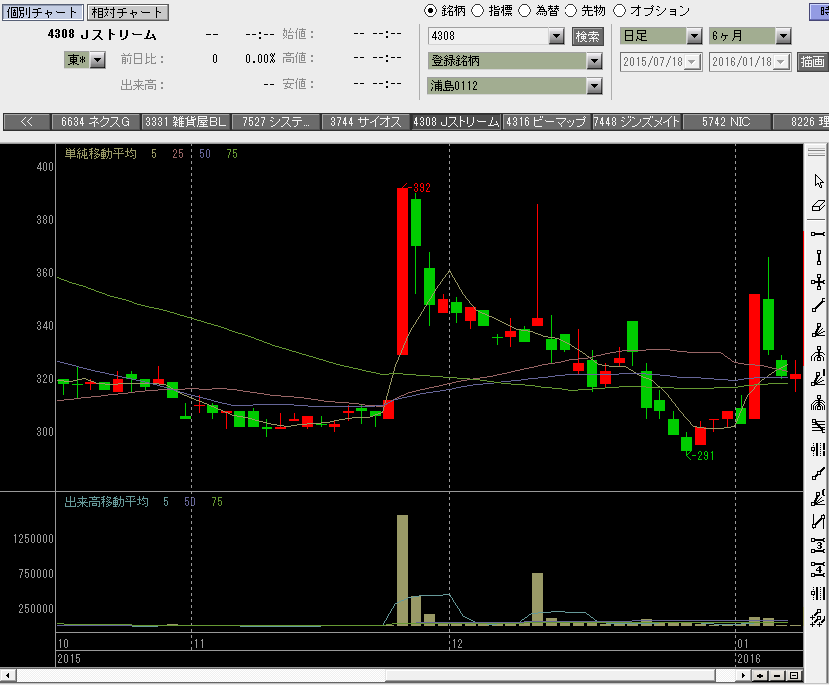Select the first arc tool
Image resolution: width=829 pixels, height=685 pixels.
(818, 354)
